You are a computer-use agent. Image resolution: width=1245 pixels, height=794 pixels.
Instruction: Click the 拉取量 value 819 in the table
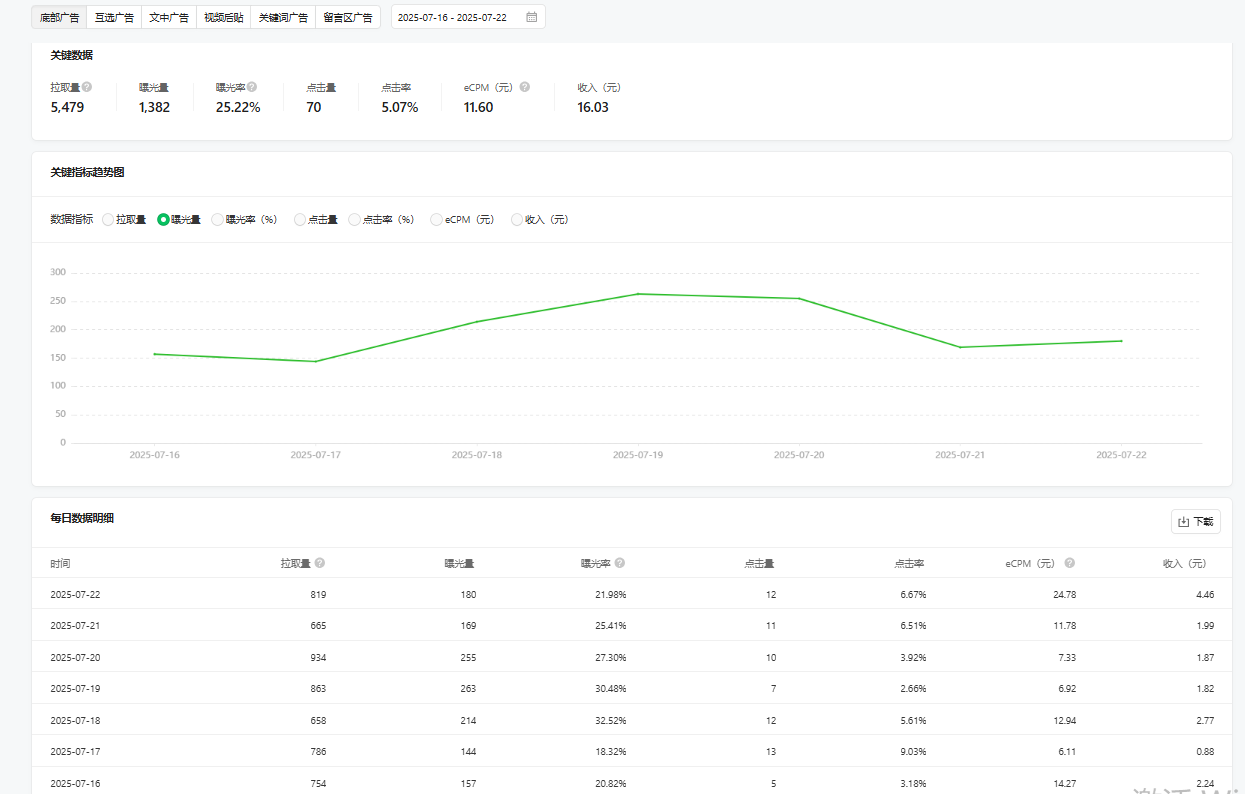318,595
